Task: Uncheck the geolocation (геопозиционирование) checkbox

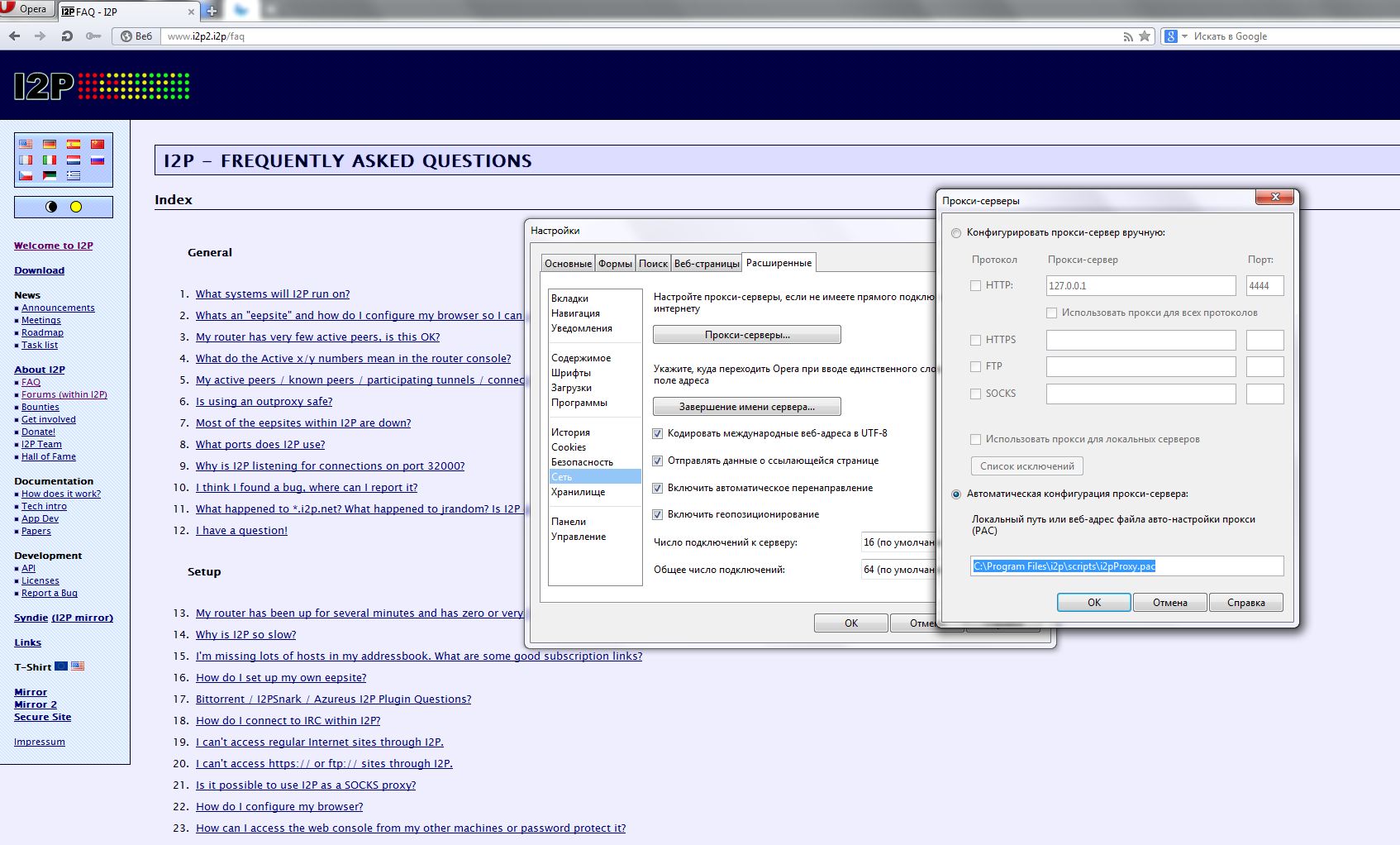Action: [x=658, y=514]
